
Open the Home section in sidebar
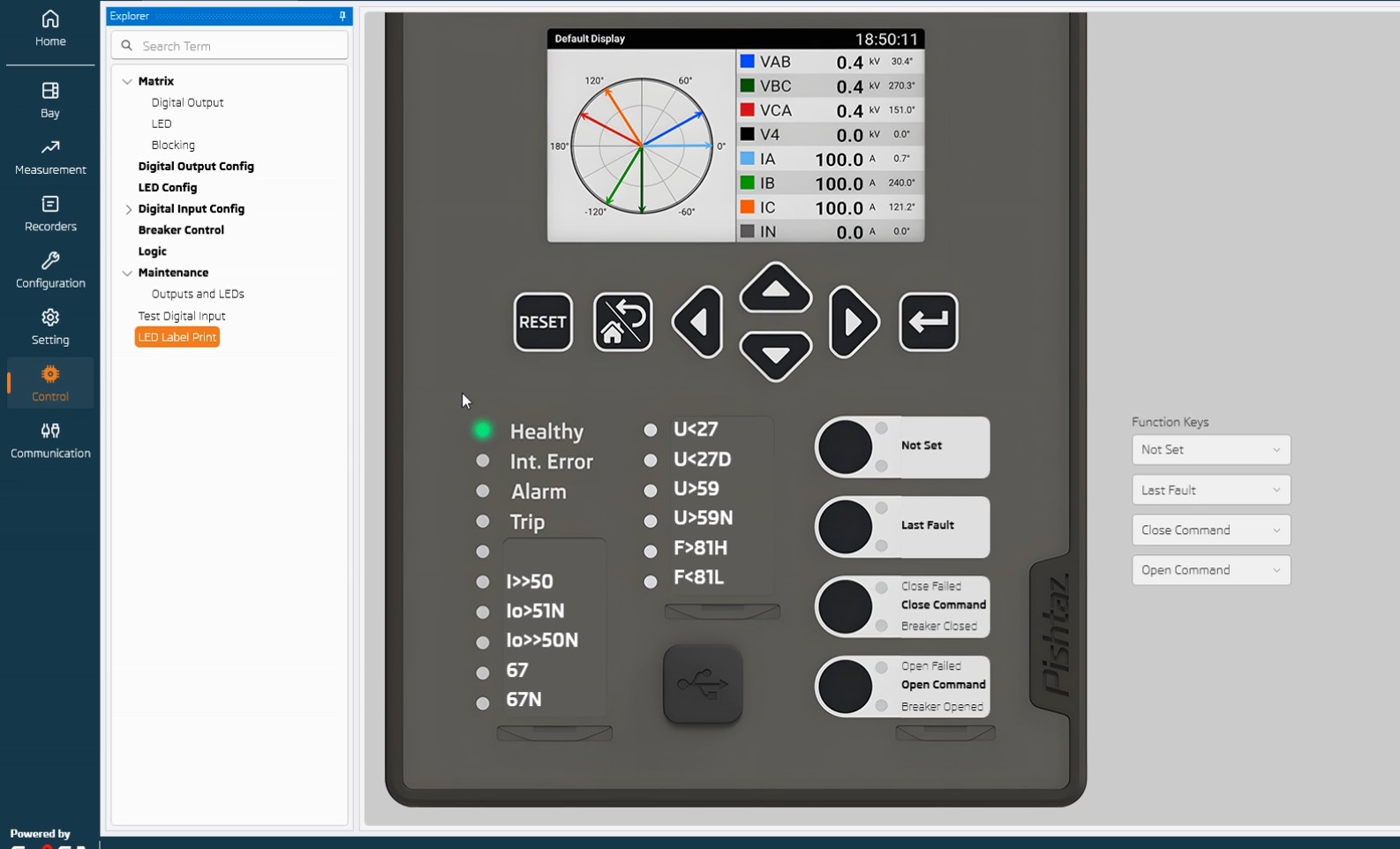pyautogui.click(x=50, y=28)
